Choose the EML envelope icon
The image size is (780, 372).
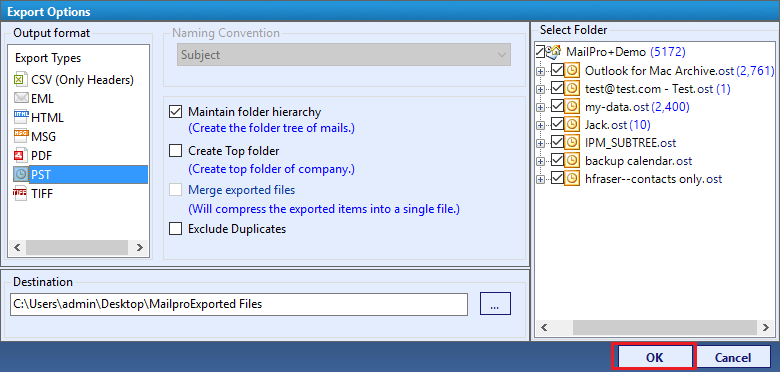(x=21, y=98)
